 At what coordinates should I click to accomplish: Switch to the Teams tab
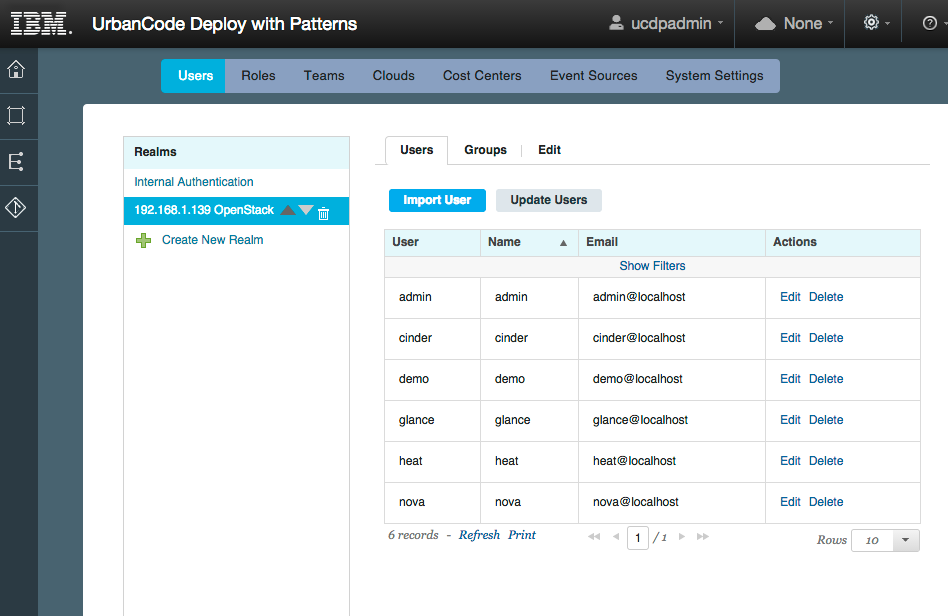[324, 76]
